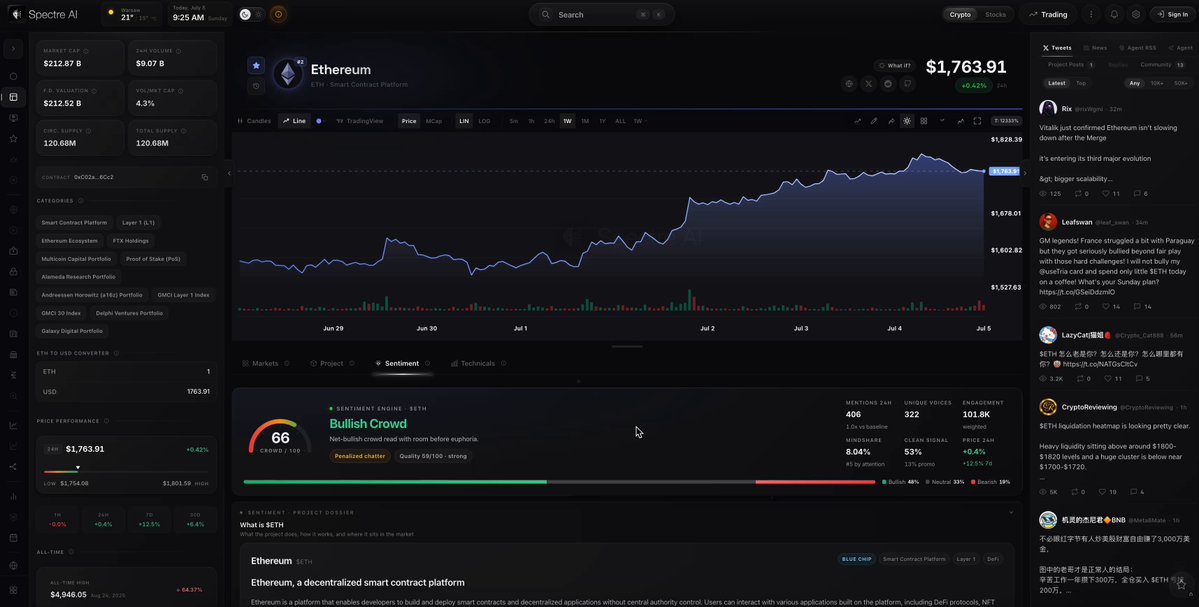Open the Ethereum GitHub link

pyautogui.click(x=908, y=84)
